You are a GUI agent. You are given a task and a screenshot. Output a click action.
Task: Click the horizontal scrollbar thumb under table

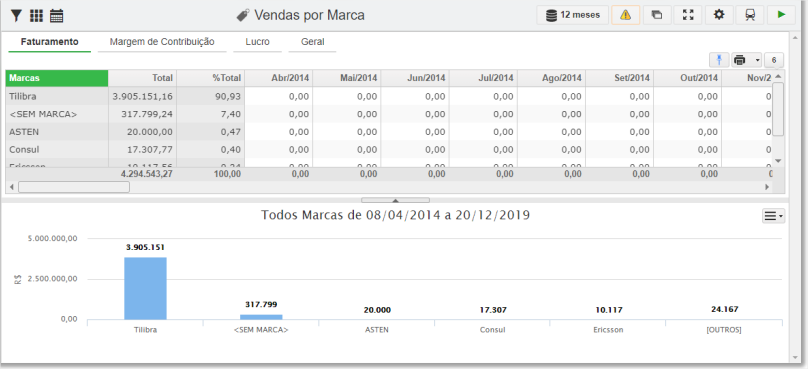[x=74, y=187]
